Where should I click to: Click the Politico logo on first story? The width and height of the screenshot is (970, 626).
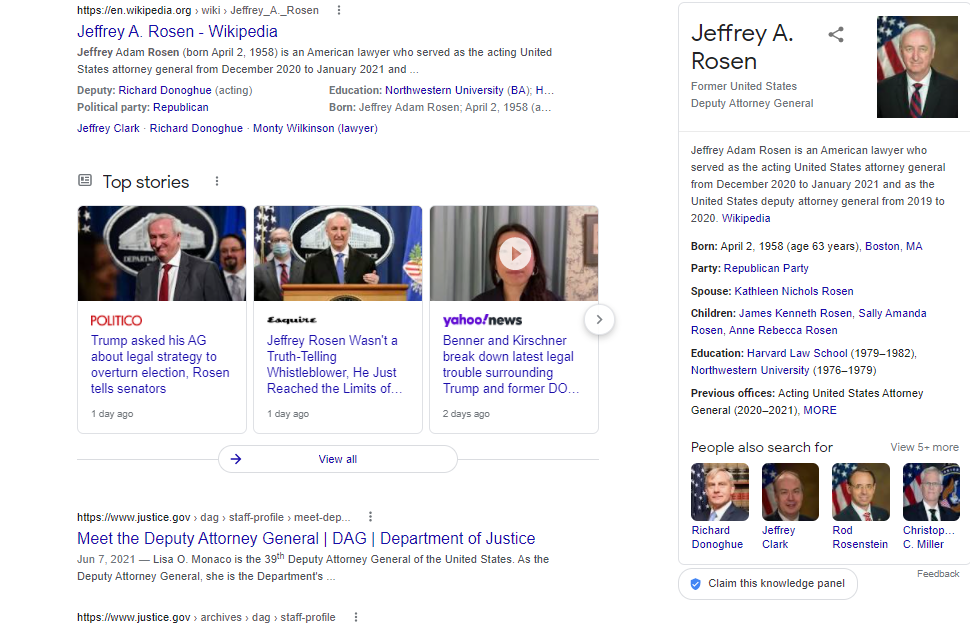click(x=116, y=320)
